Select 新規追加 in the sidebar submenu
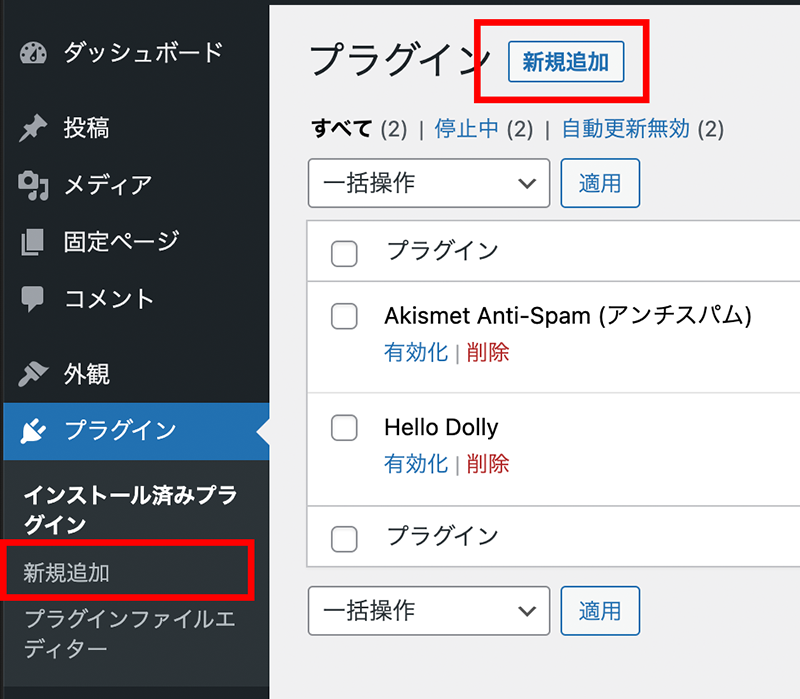The height and width of the screenshot is (699, 800). point(66,572)
